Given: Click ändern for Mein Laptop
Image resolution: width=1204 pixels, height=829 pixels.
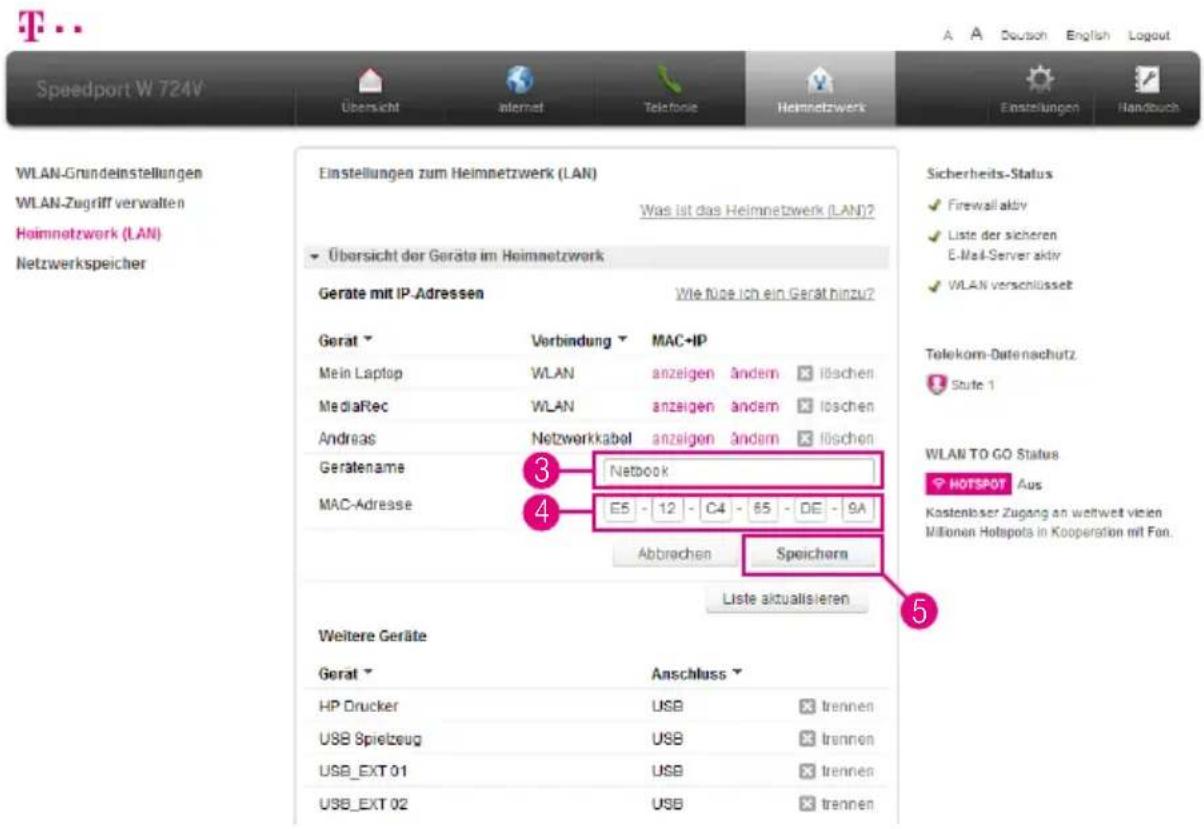Looking at the screenshot, I should tap(754, 374).
